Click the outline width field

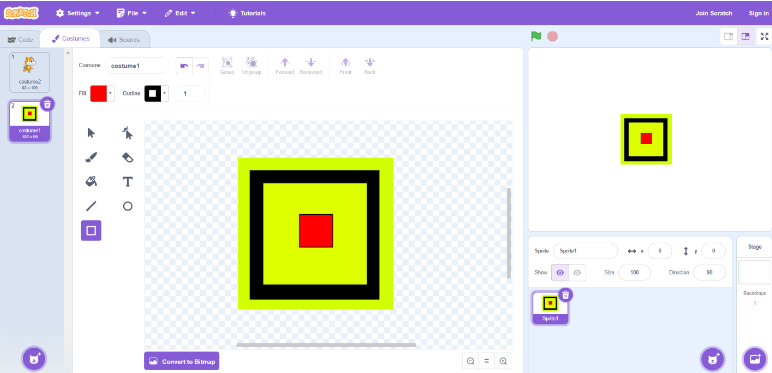[189, 93]
